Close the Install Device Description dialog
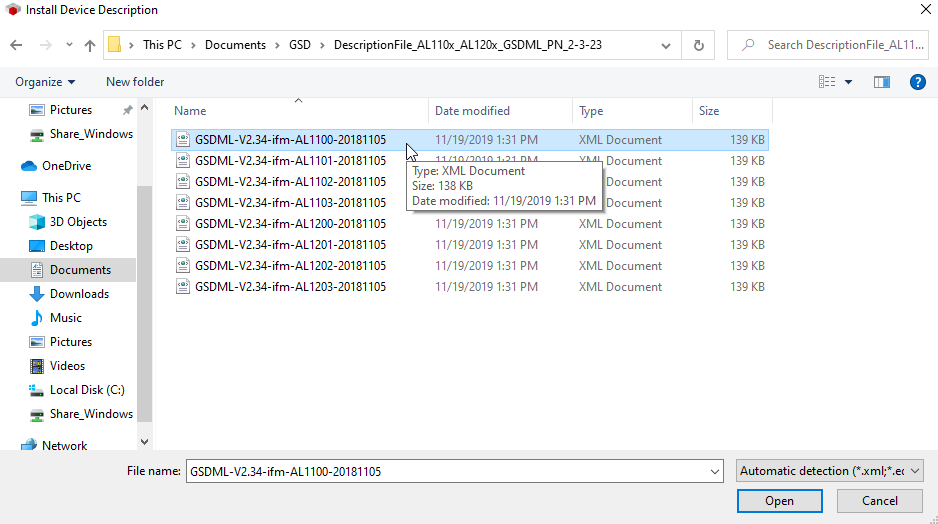Screen dimensions: 938x524 point(925,9)
